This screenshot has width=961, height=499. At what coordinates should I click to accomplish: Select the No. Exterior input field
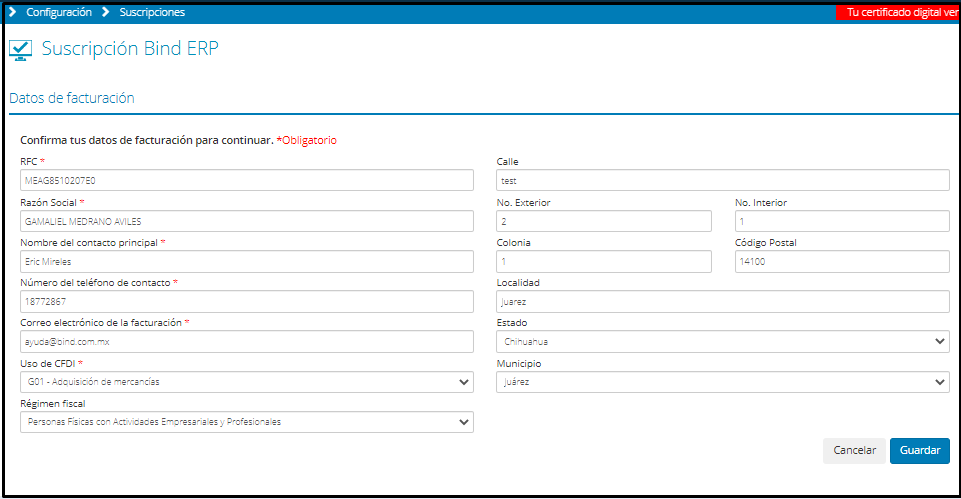tap(604, 221)
